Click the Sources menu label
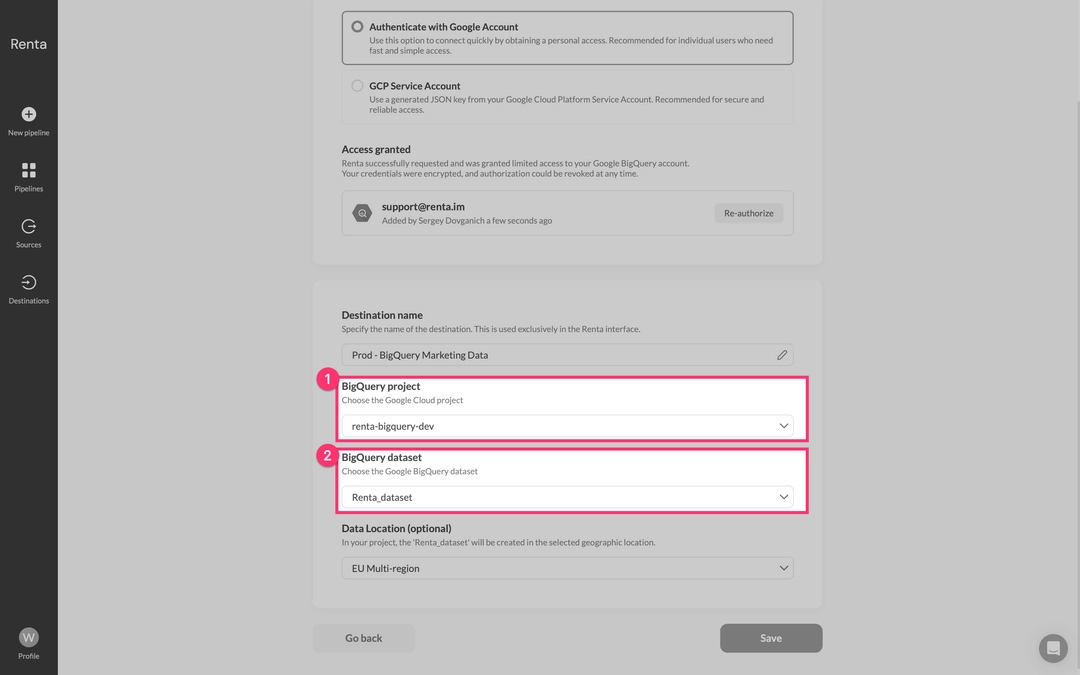The image size is (1080, 675). tap(28, 245)
